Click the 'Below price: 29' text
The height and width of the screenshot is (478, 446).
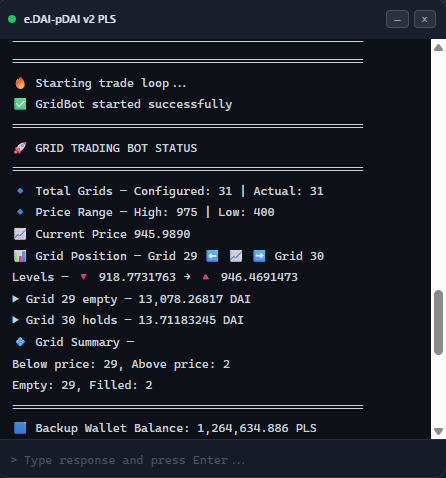(x=67, y=364)
